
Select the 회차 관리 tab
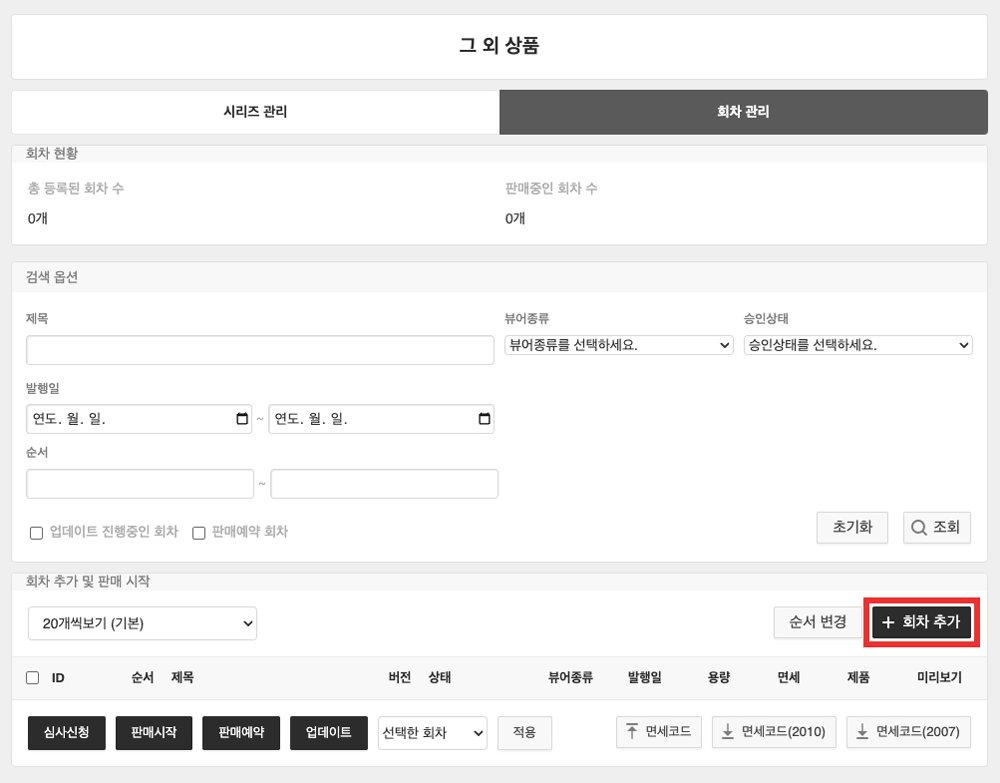click(x=744, y=112)
